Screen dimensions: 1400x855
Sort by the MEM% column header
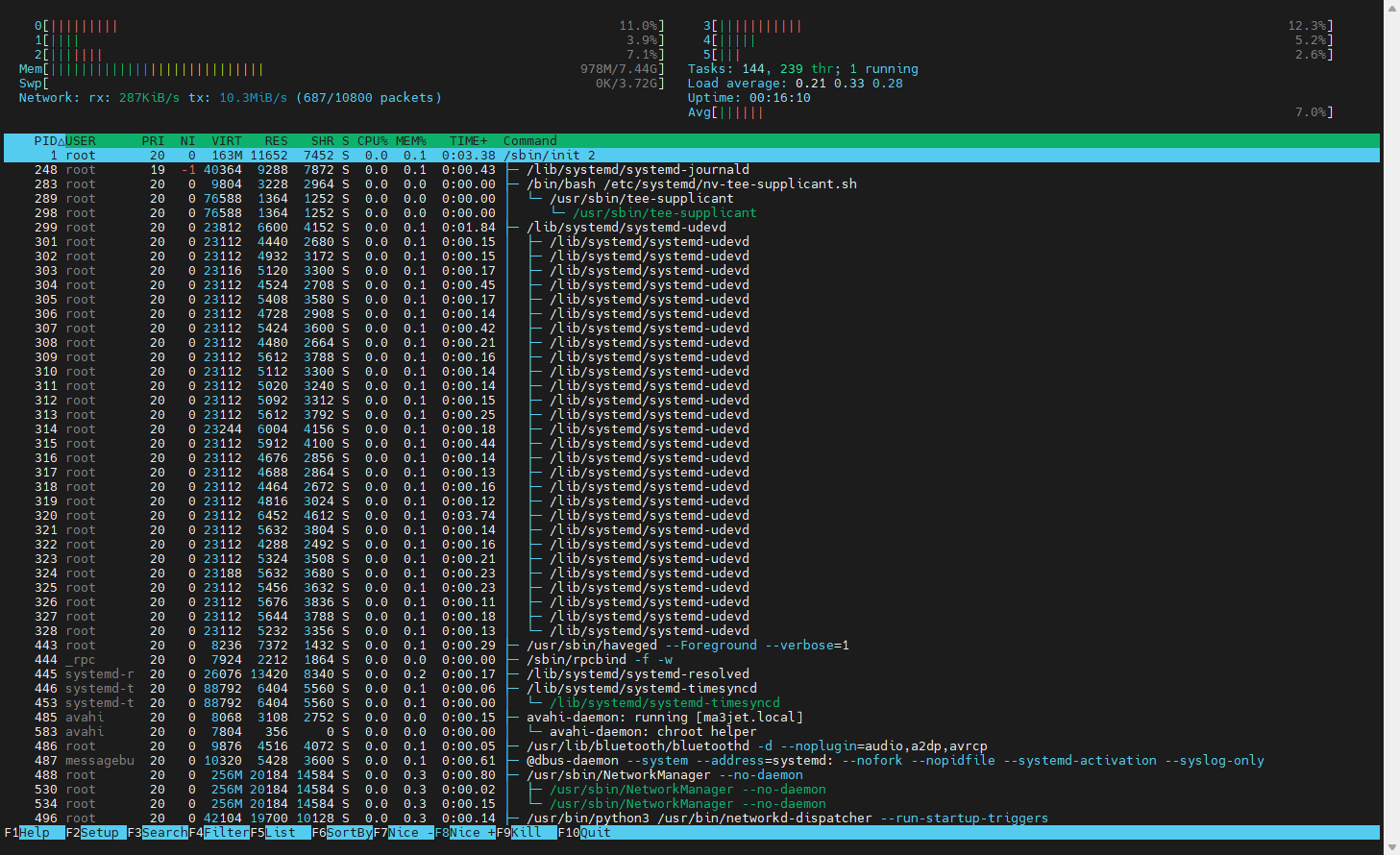[x=410, y=141]
